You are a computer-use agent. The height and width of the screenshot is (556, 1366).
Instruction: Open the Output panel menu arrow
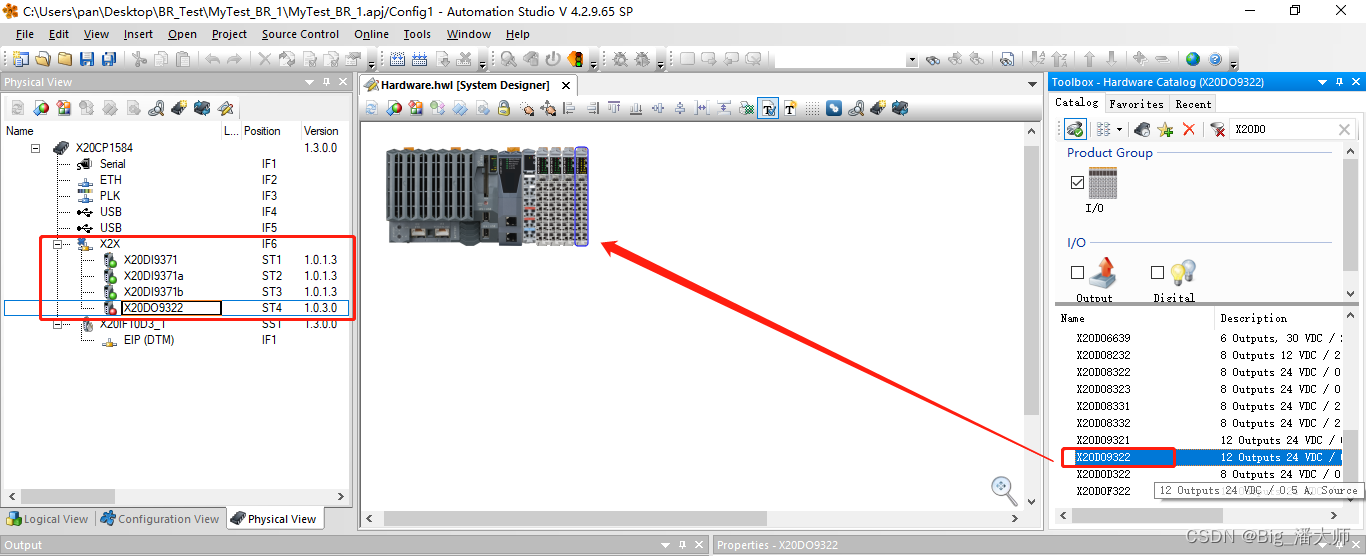pyautogui.click(x=666, y=545)
